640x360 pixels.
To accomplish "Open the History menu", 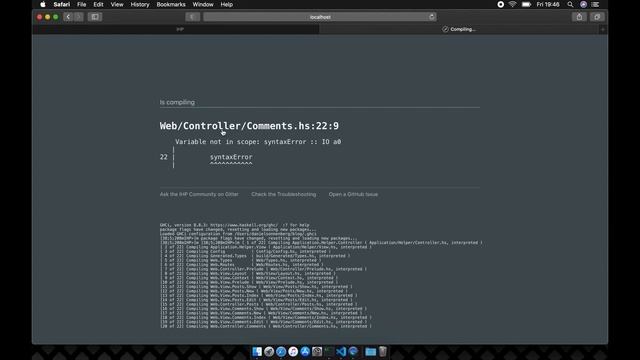I will pyautogui.click(x=140, y=4).
